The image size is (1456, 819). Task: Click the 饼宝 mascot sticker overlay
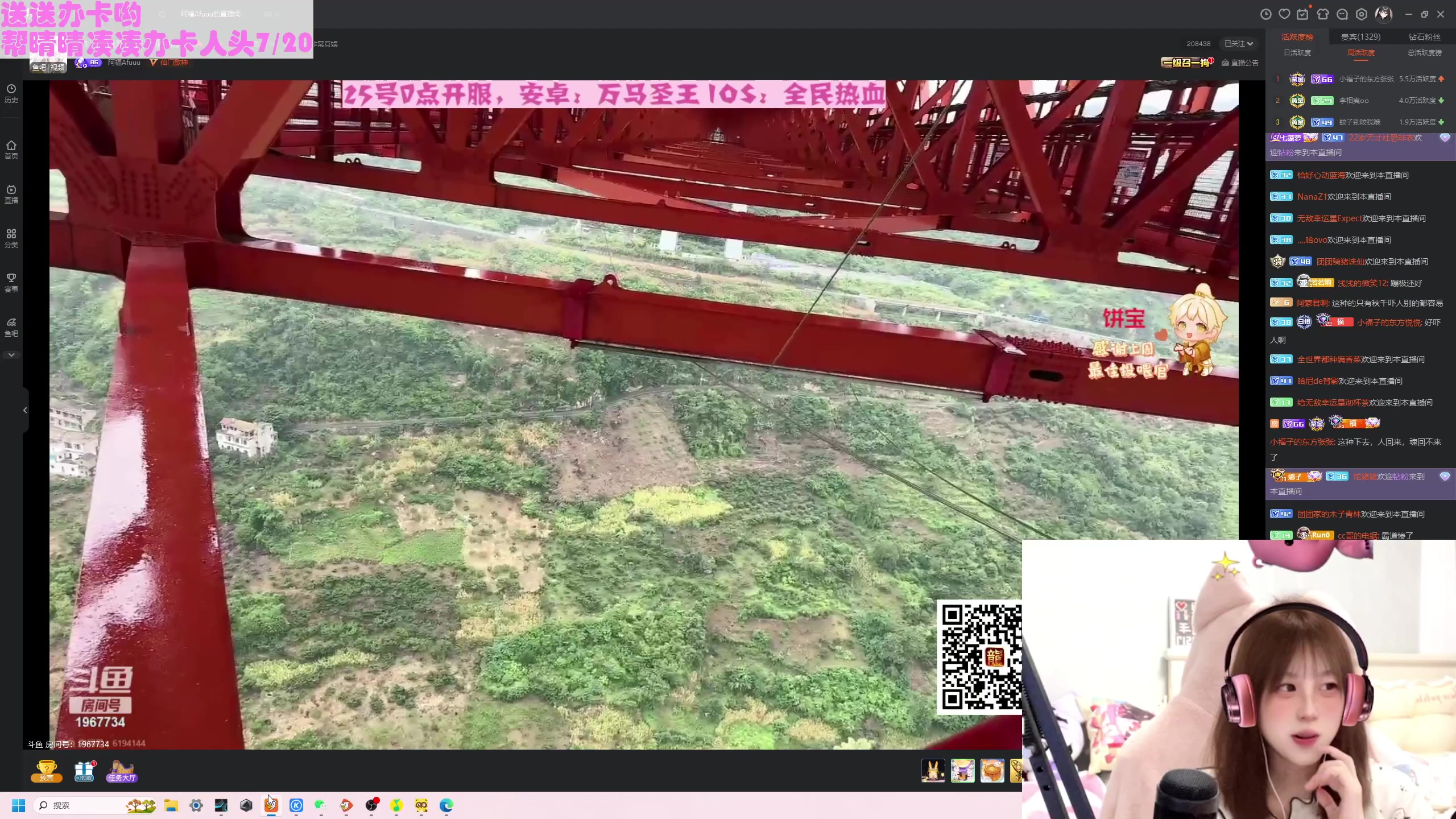coord(1157,333)
